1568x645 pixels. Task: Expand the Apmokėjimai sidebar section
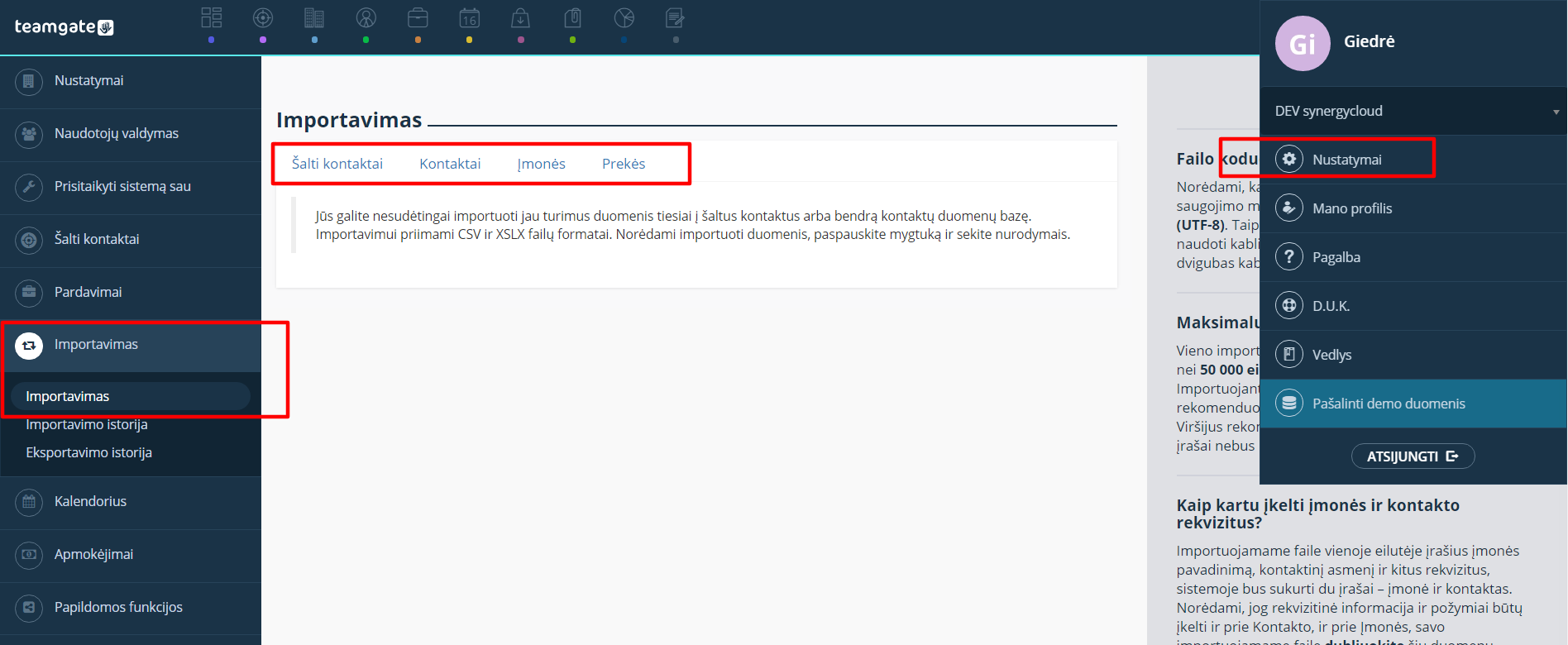131,555
